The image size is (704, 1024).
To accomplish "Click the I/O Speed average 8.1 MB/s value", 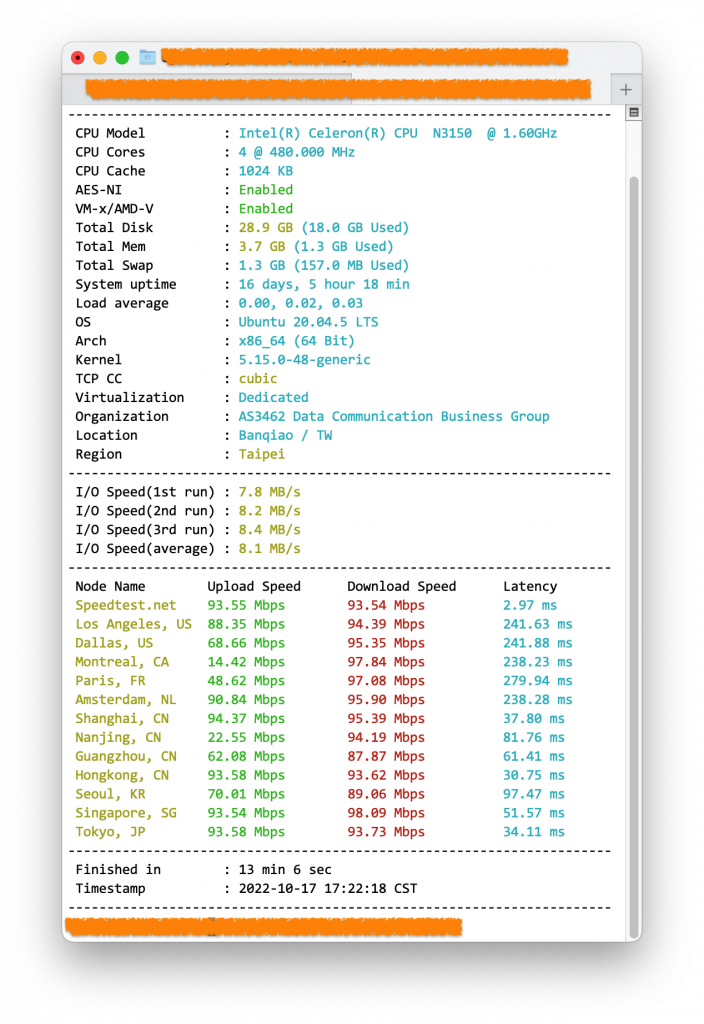I will coord(269,549).
